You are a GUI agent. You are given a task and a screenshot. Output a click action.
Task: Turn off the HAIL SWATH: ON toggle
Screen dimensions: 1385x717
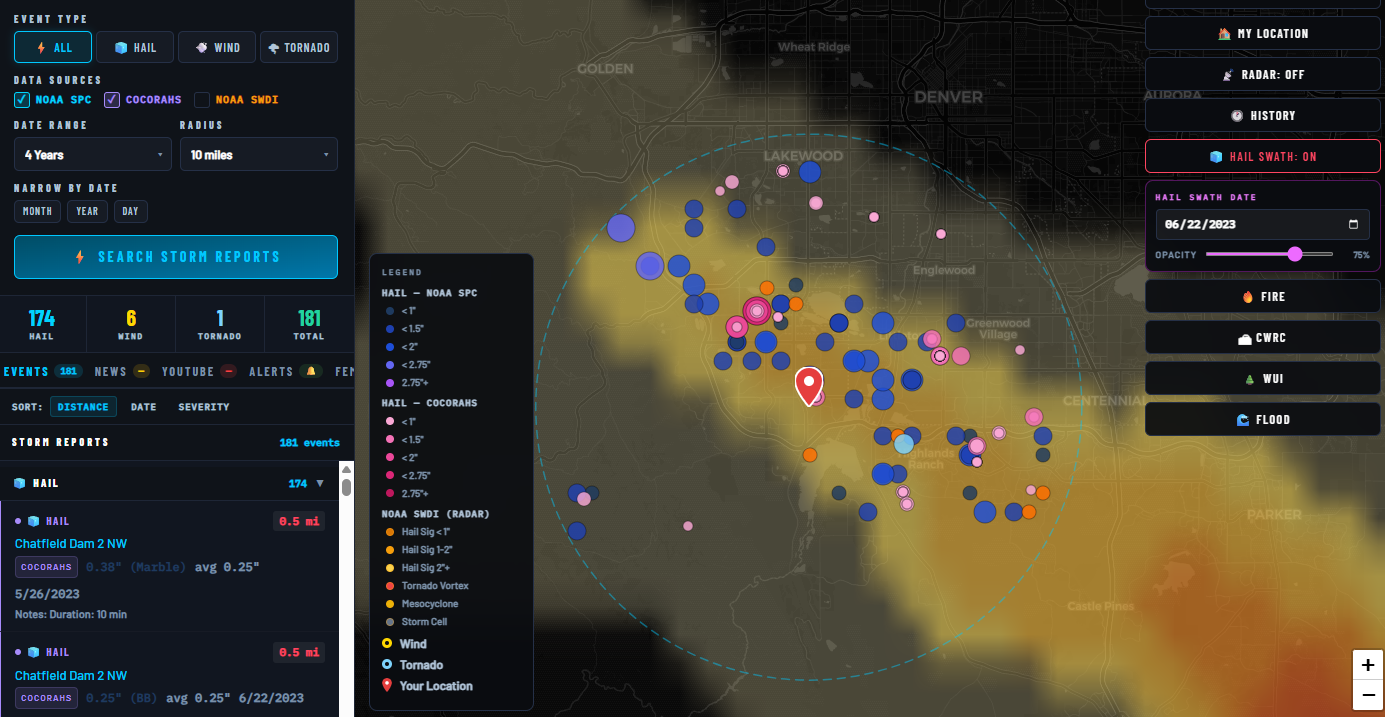(x=1263, y=156)
